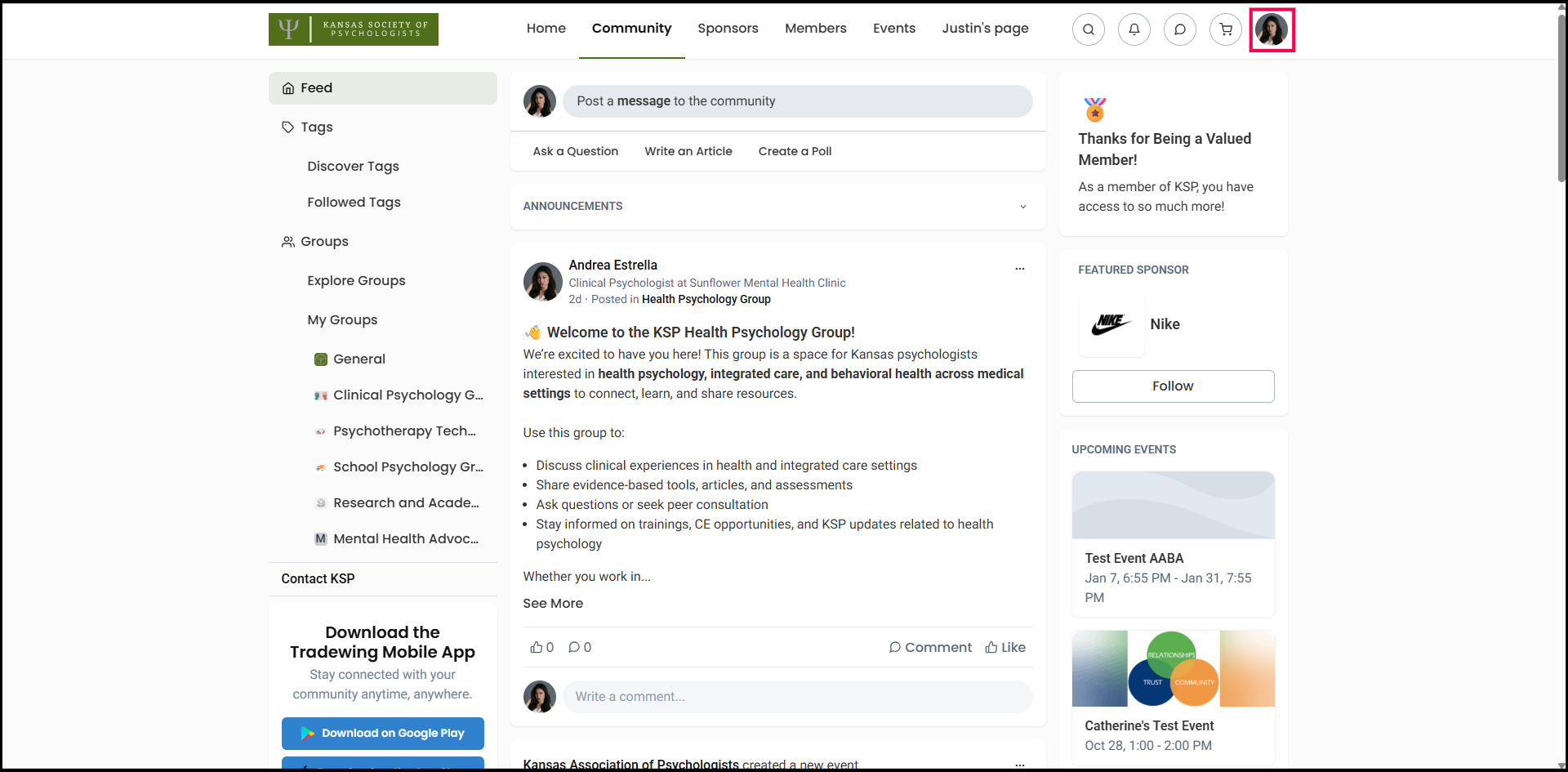Like the Health Psychology welcome post
Screen dimensions: 1568x772
tap(1004, 647)
